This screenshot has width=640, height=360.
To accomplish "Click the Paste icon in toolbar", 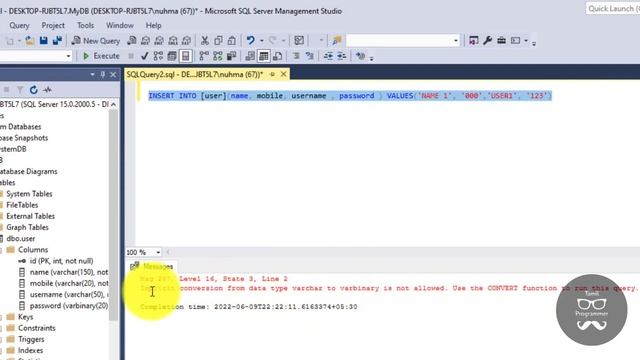I will (232, 40).
